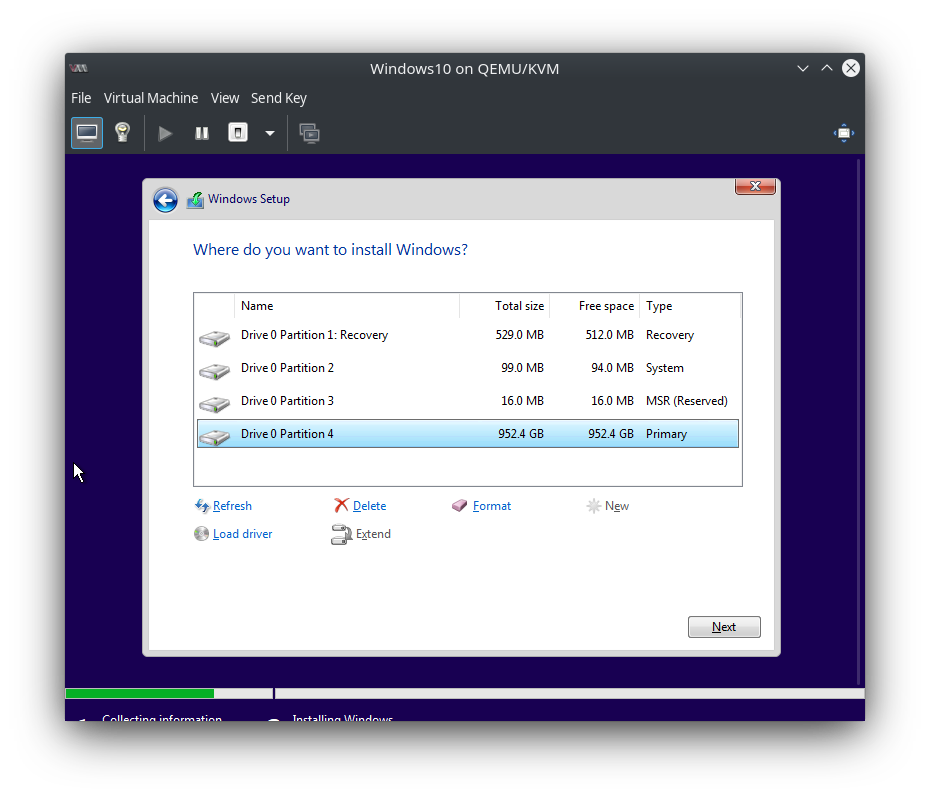Click the virt-manager window menu icon
This screenshot has width=930, height=798.
point(79,68)
